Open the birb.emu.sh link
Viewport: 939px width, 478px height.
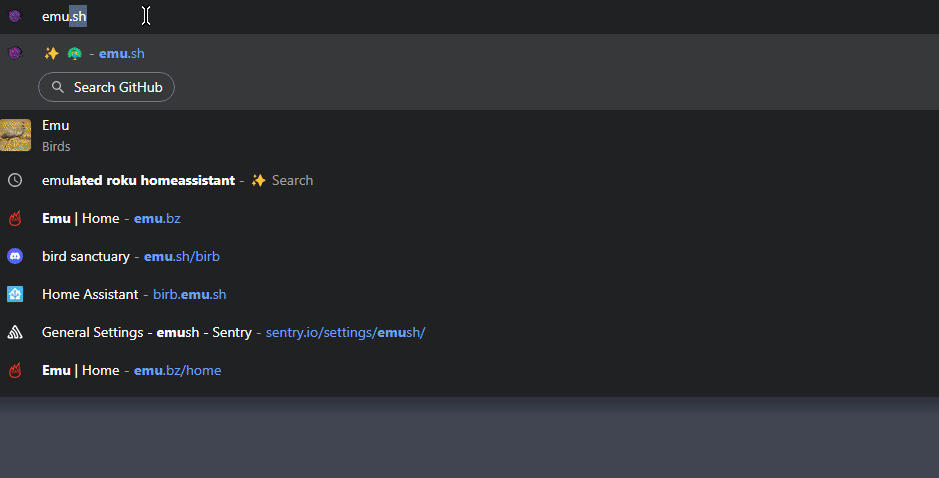tap(189, 294)
